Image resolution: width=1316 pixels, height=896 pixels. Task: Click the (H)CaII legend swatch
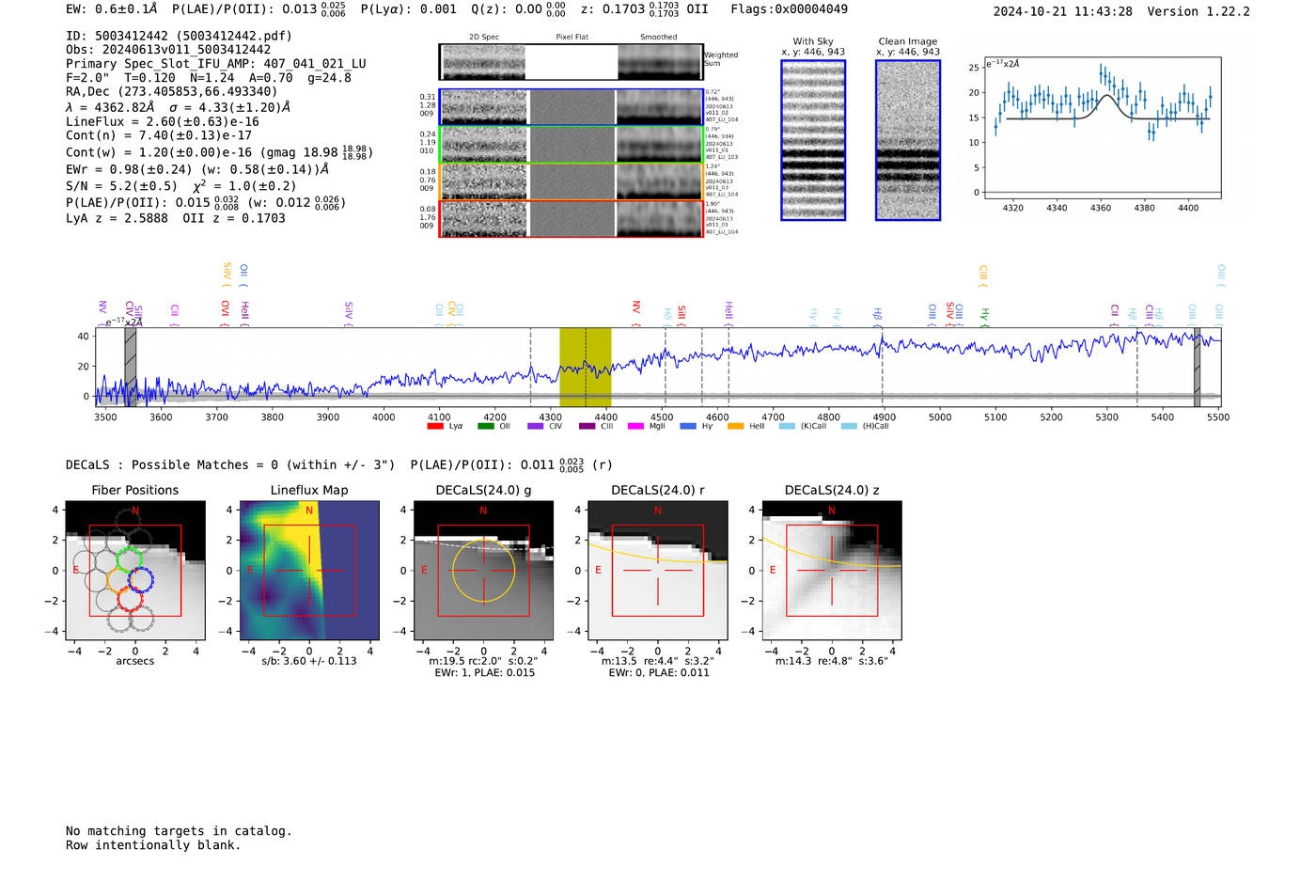click(x=849, y=426)
